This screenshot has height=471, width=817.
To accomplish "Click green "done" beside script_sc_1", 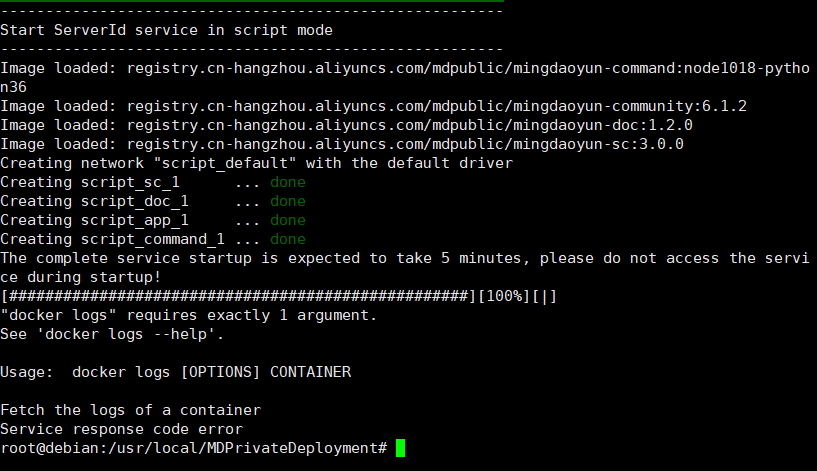I will click(288, 182).
